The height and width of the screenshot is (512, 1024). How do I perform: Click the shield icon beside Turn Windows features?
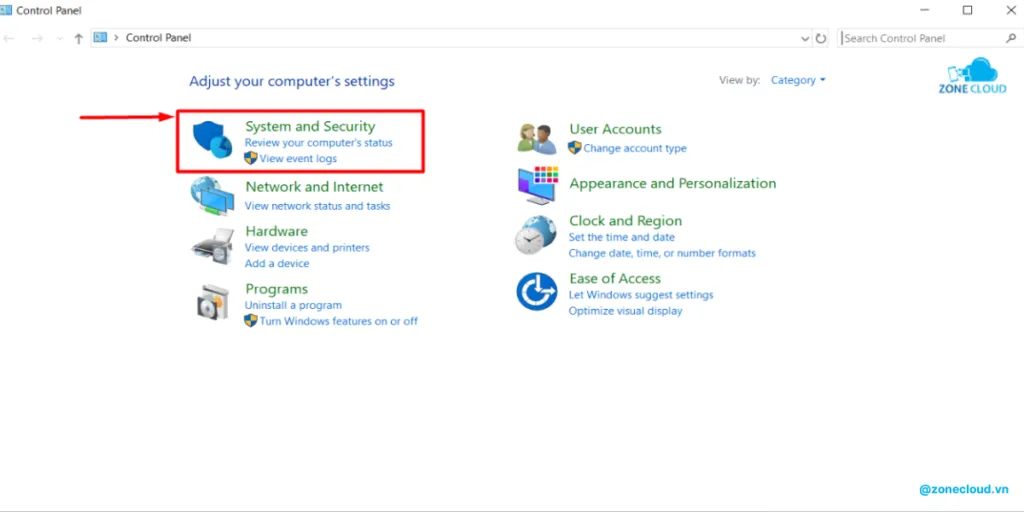[251, 321]
